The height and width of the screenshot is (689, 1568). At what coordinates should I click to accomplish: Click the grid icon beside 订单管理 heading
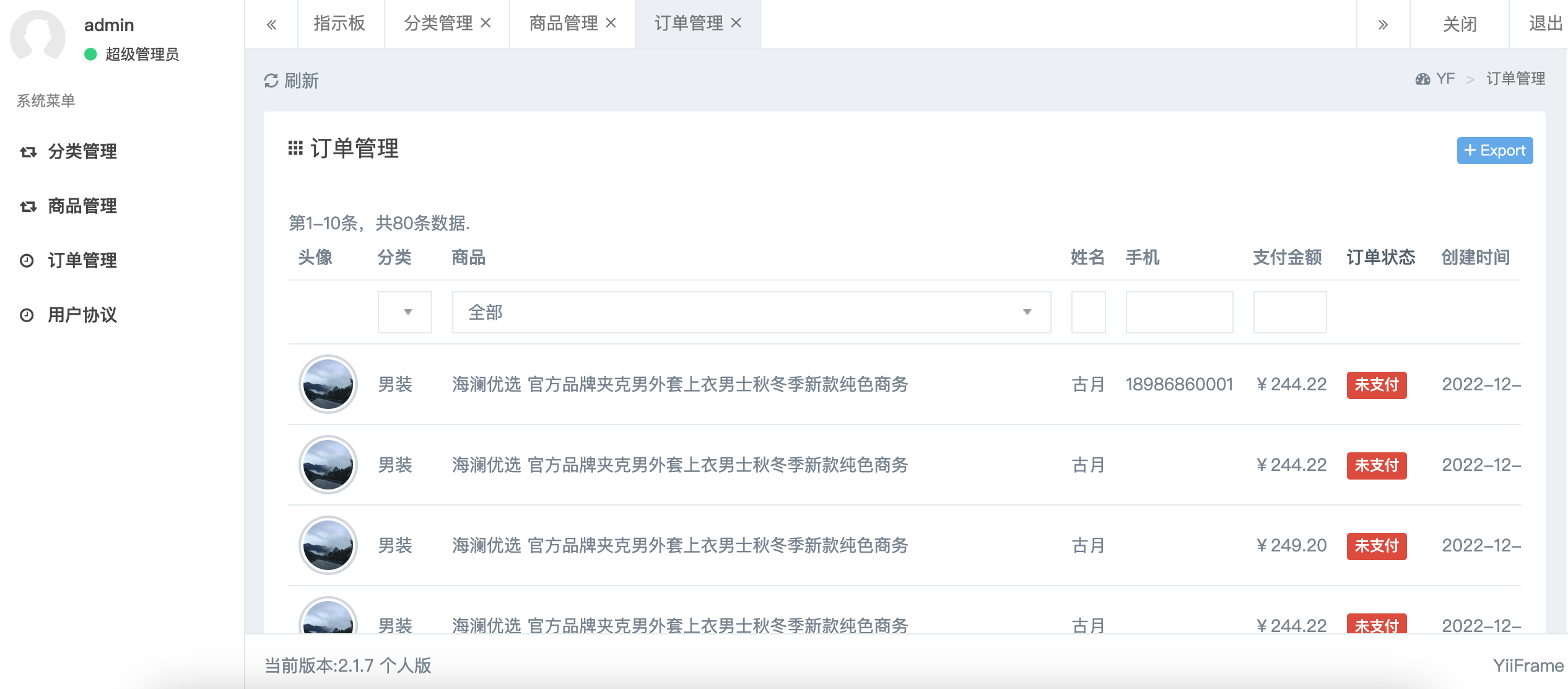pyautogui.click(x=295, y=148)
